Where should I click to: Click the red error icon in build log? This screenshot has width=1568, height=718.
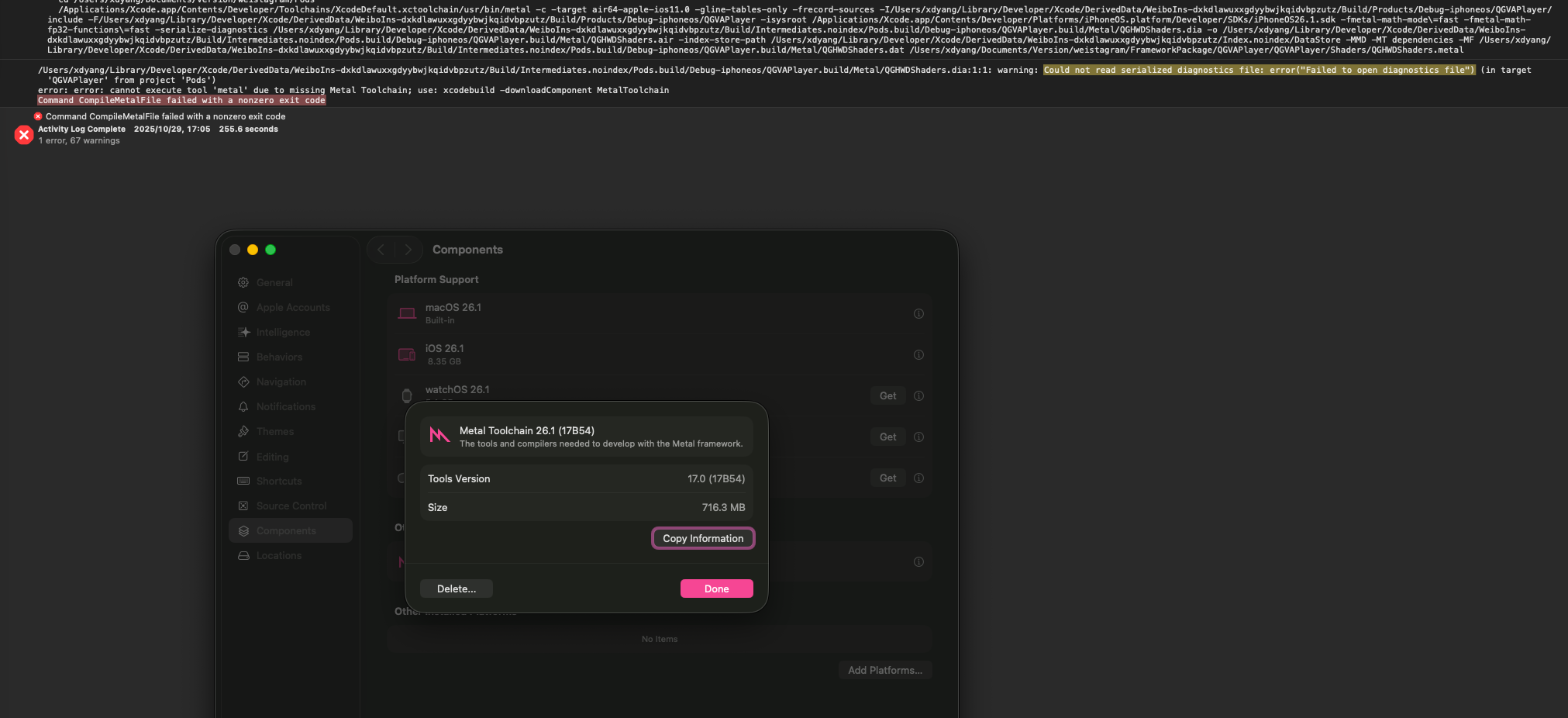pos(24,135)
